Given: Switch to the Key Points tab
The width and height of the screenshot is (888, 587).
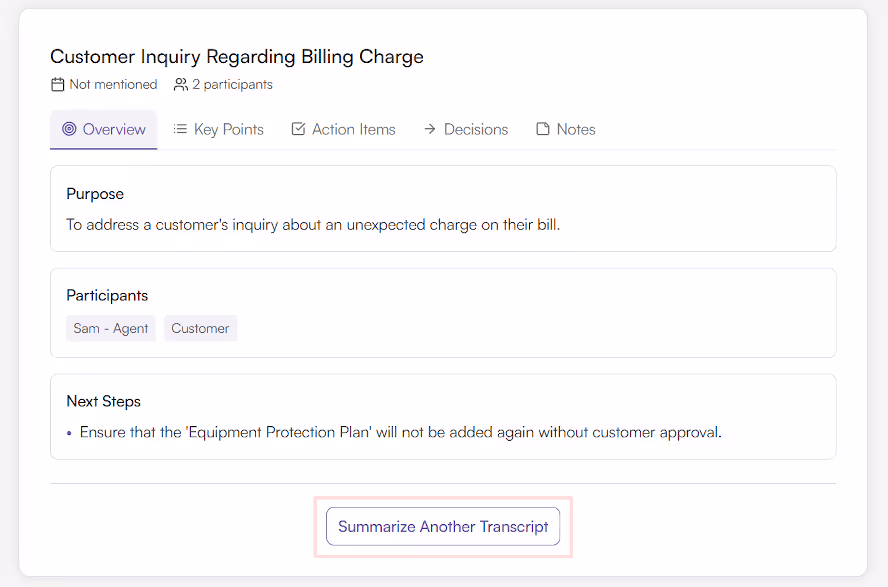Looking at the screenshot, I should tap(228, 129).
